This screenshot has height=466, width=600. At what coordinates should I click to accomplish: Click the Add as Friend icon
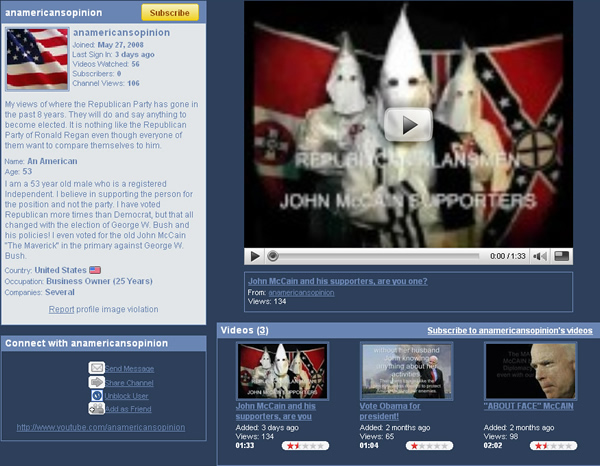tap(96, 409)
